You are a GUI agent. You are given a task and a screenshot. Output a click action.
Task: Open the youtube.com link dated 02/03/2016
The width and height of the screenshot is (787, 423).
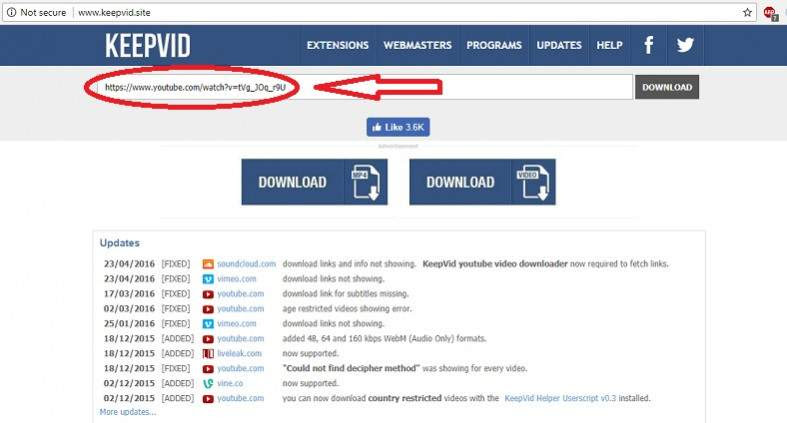tap(240, 309)
